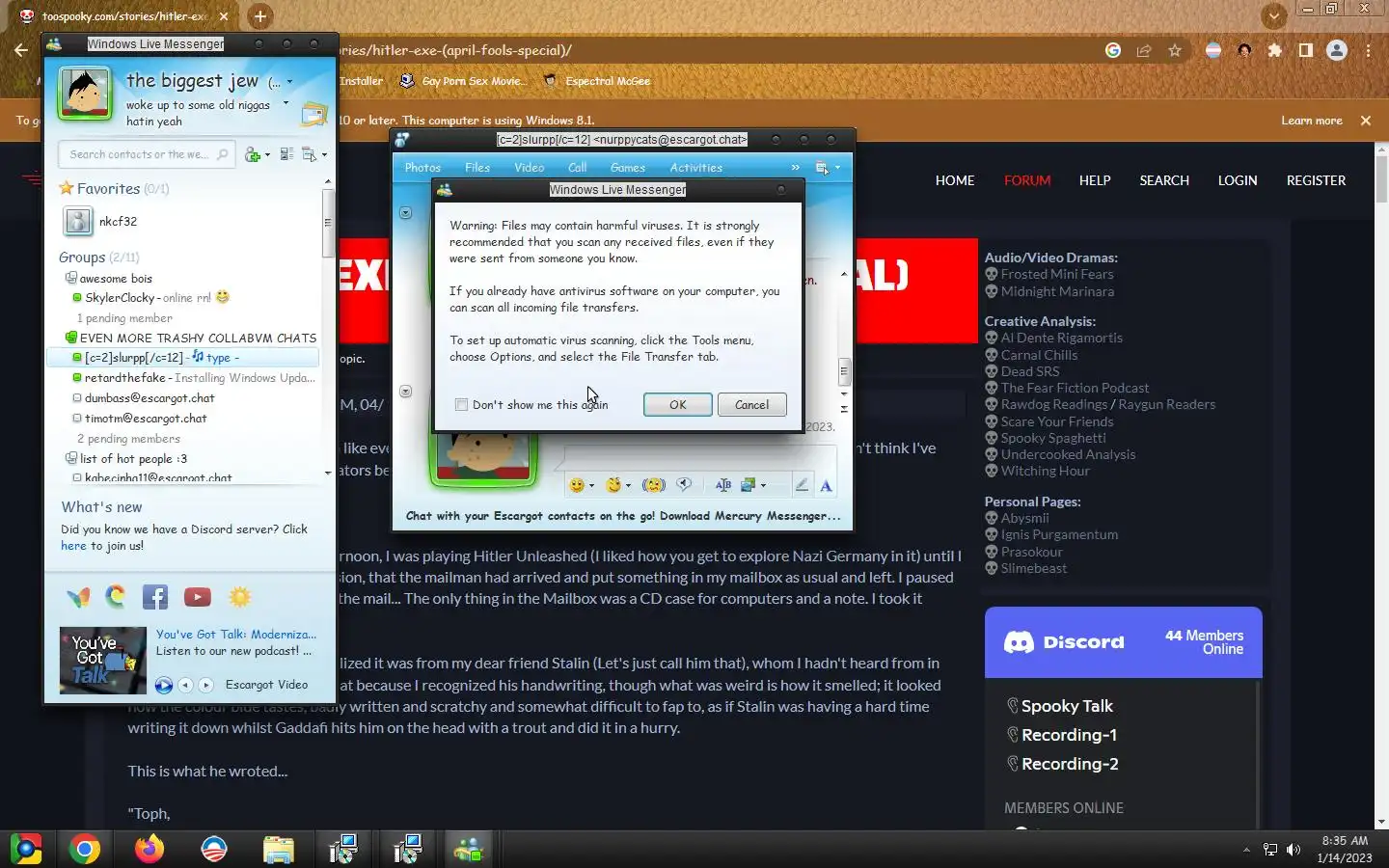Go to FORUM in the site navigation
Image resolution: width=1389 pixels, height=868 pixels.
(1027, 180)
